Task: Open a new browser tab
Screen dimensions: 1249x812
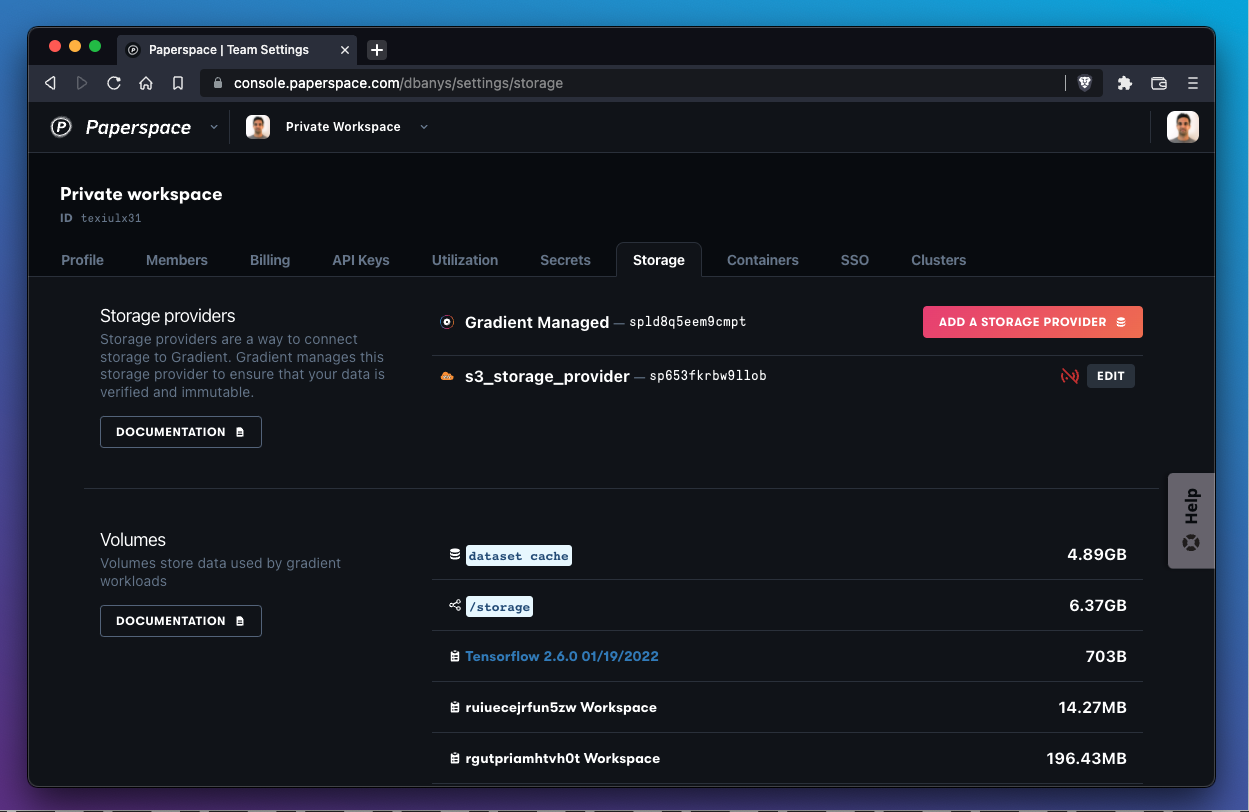Action: click(376, 50)
